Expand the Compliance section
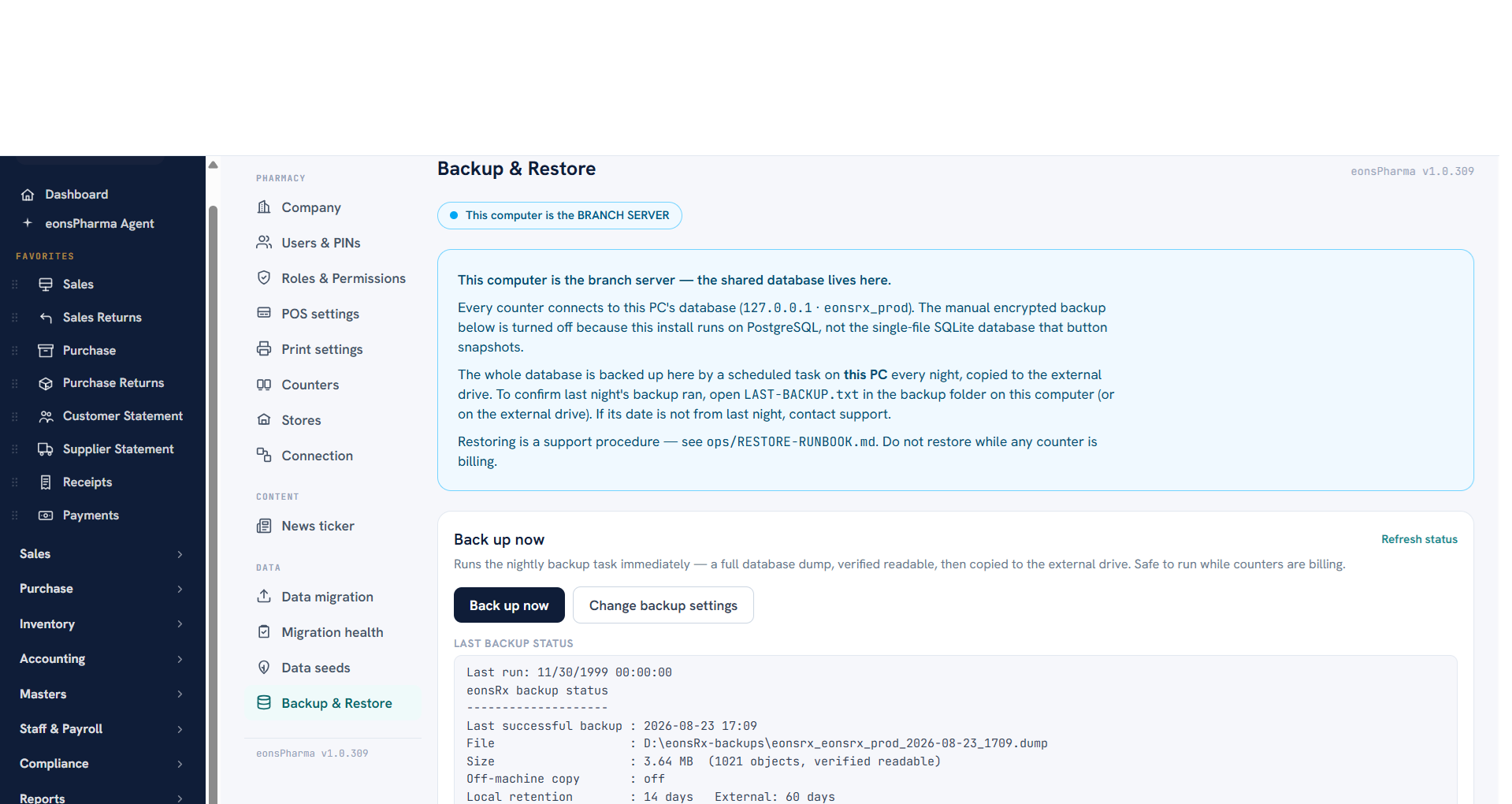Image resolution: width=1512 pixels, height=804 pixels. click(x=102, y=764)
